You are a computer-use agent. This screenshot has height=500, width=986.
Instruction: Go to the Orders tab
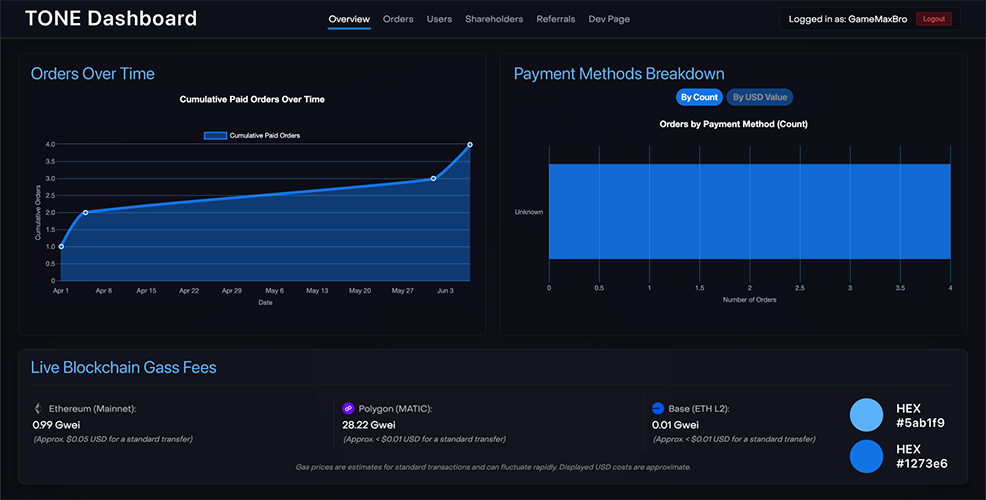point(398,19)
